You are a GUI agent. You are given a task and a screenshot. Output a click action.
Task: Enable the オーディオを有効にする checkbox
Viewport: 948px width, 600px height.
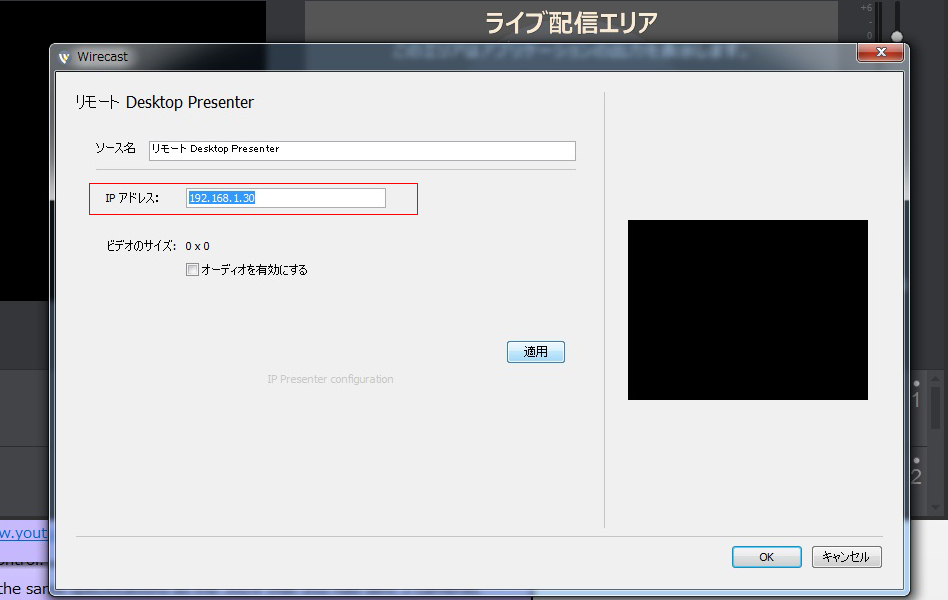[x=192, y=270]
